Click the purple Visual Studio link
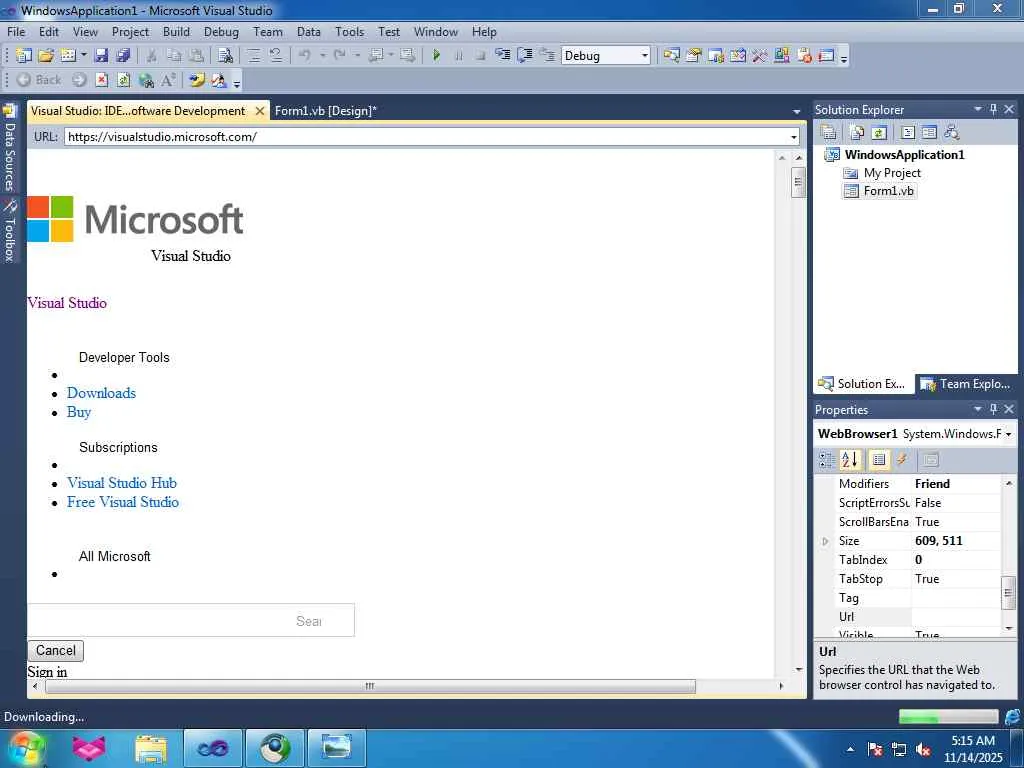This screenshot has height=768, width=1024. (x=67, y=302)
